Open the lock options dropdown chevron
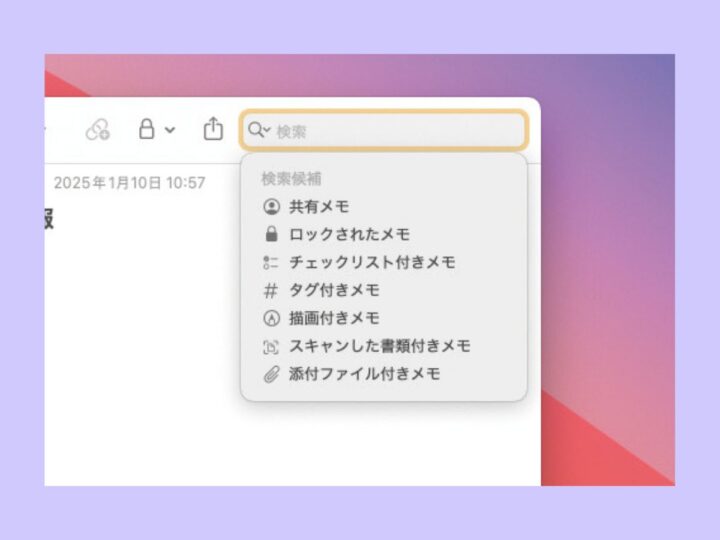Image resolution: width=720 pixels, height=540 pixels. click(x=170, y=130)
